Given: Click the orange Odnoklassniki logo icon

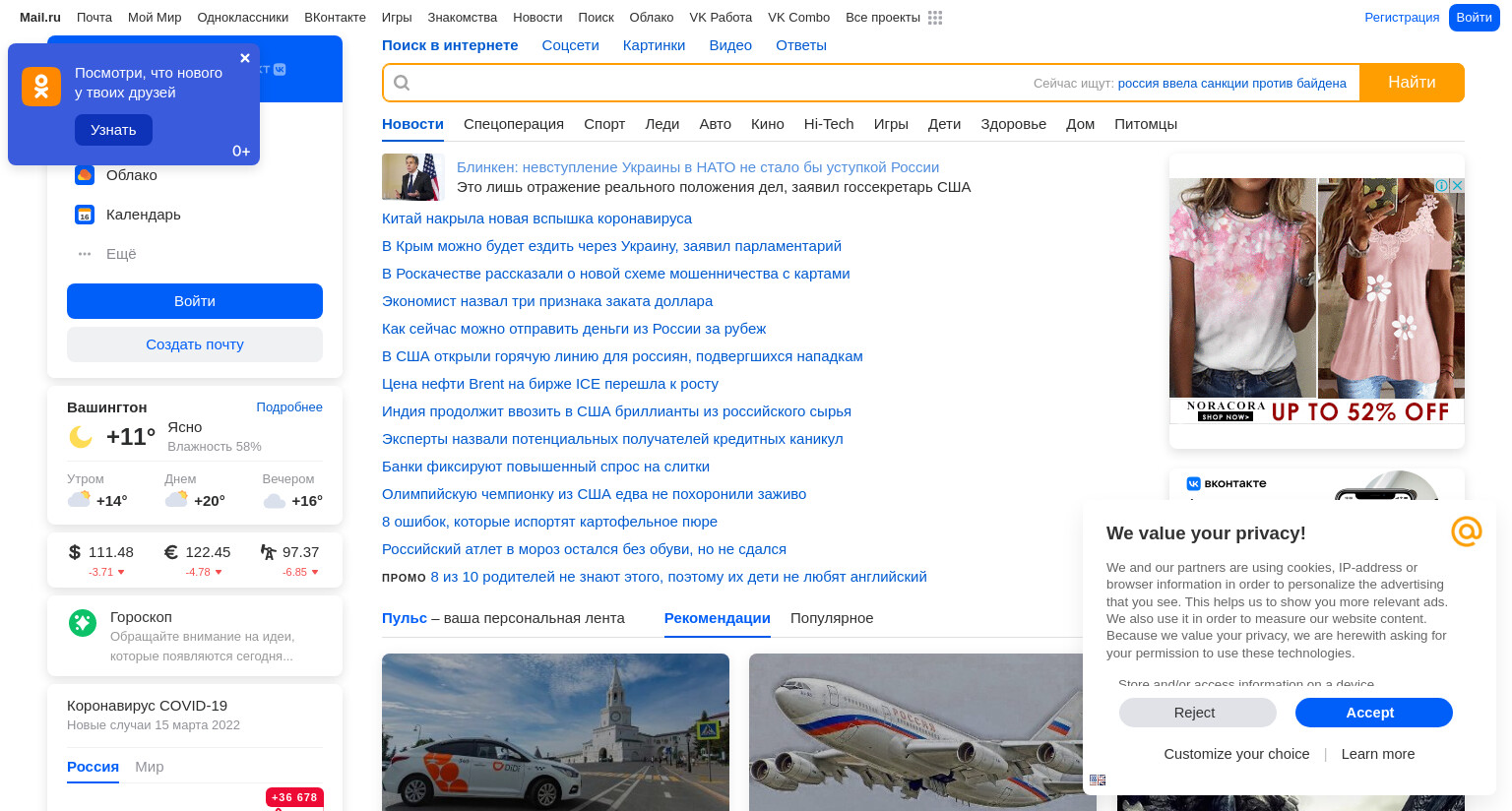Looking at the screenshot, I should pos(41,87).
